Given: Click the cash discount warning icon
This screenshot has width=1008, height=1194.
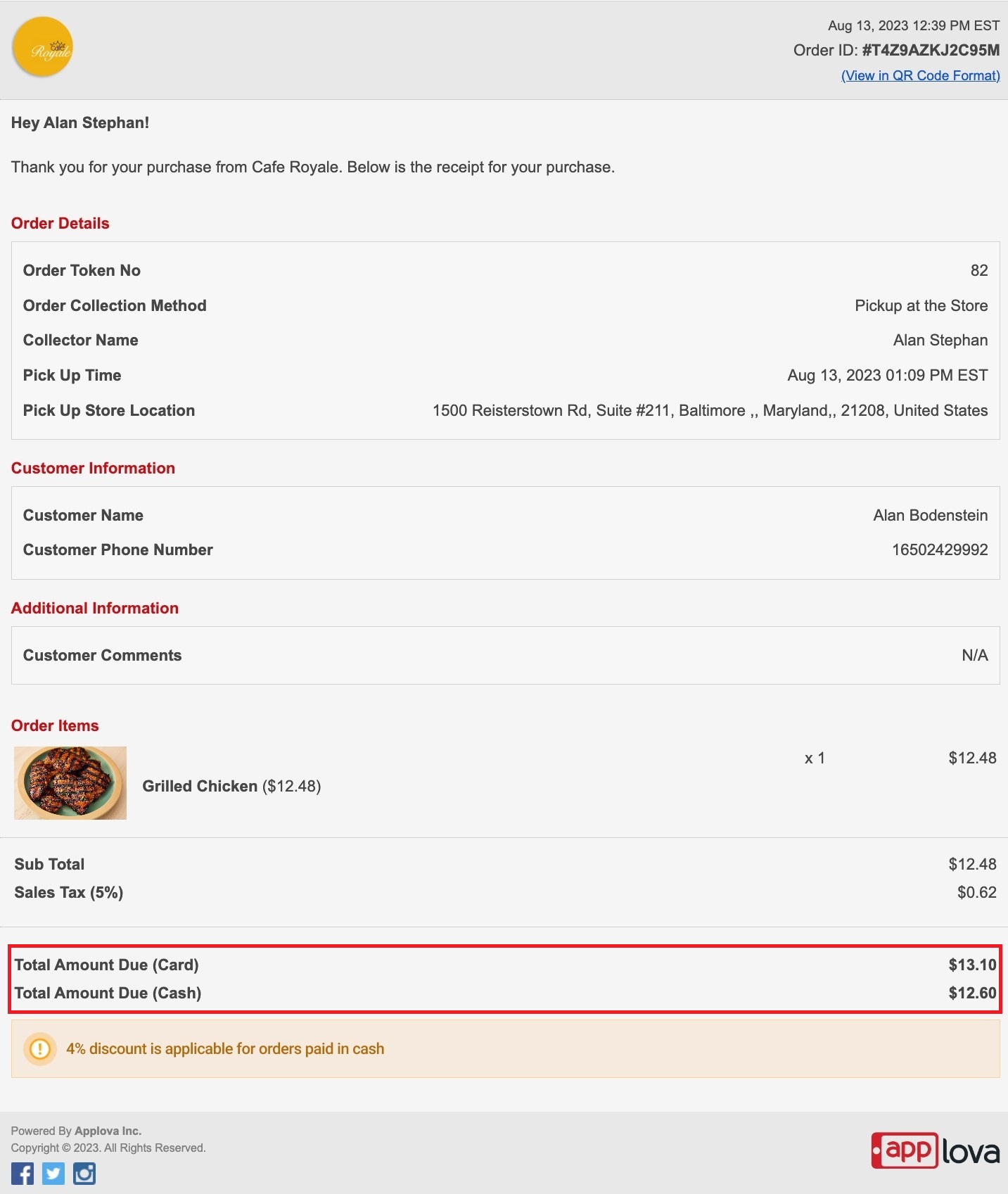Looking at the screenshot, I should (x=40, y=1049).
